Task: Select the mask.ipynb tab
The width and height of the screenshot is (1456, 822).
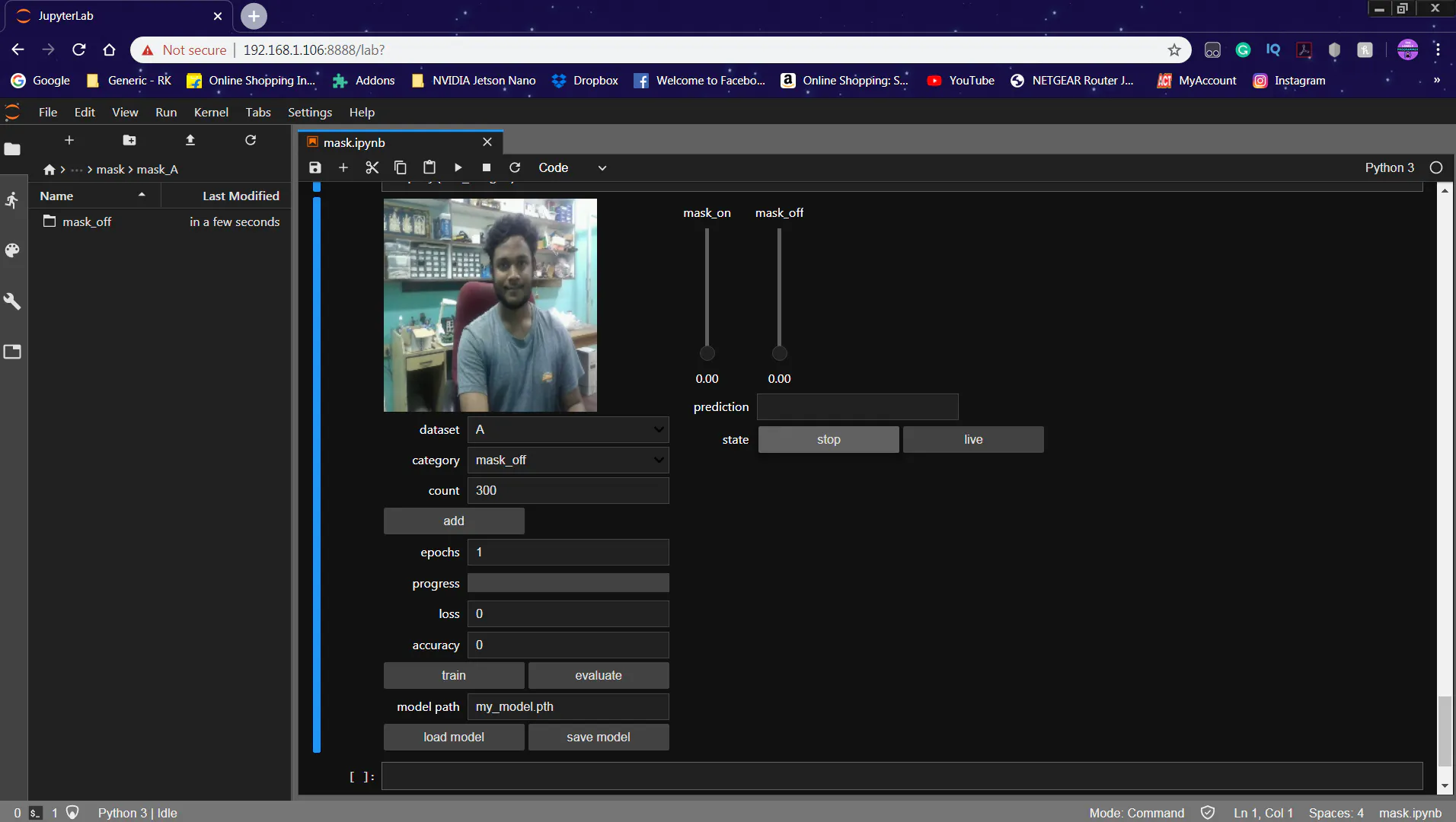Action: click(354, 142)
